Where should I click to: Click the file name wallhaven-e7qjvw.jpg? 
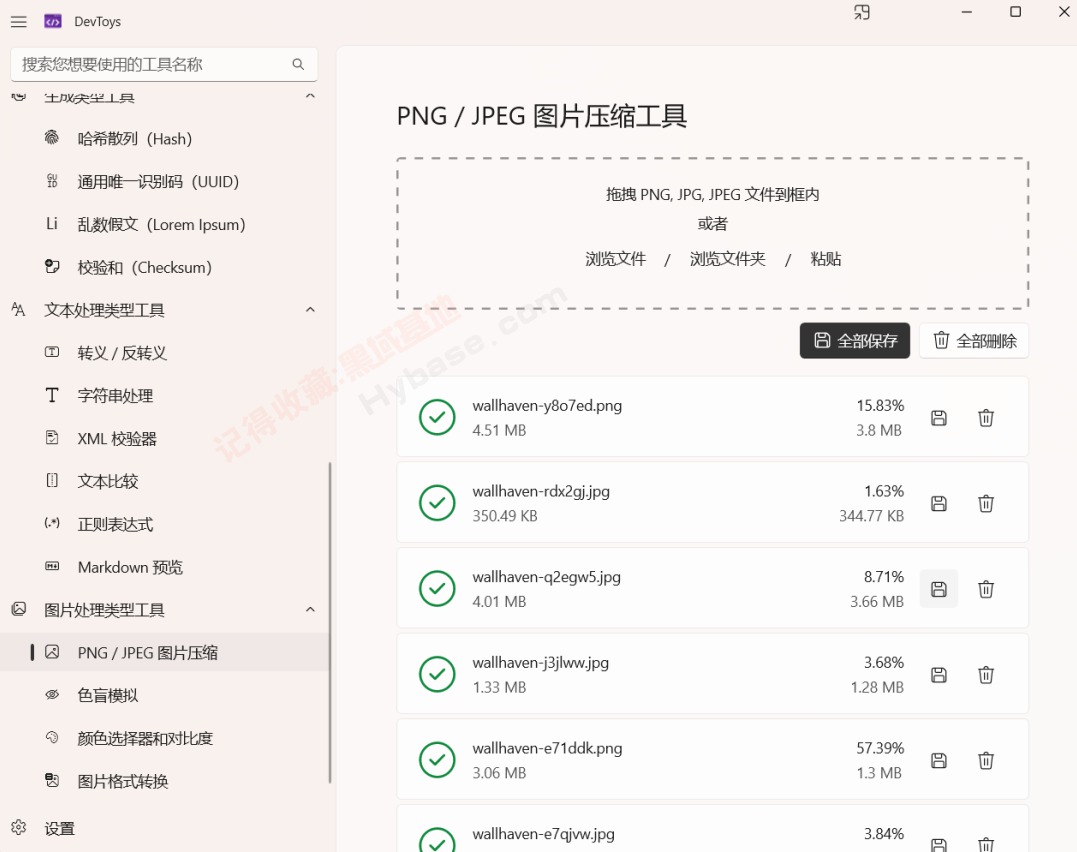543,834
